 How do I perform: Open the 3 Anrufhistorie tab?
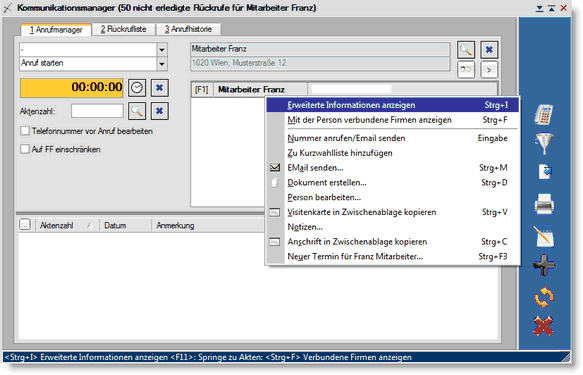(x=188, y=29)
